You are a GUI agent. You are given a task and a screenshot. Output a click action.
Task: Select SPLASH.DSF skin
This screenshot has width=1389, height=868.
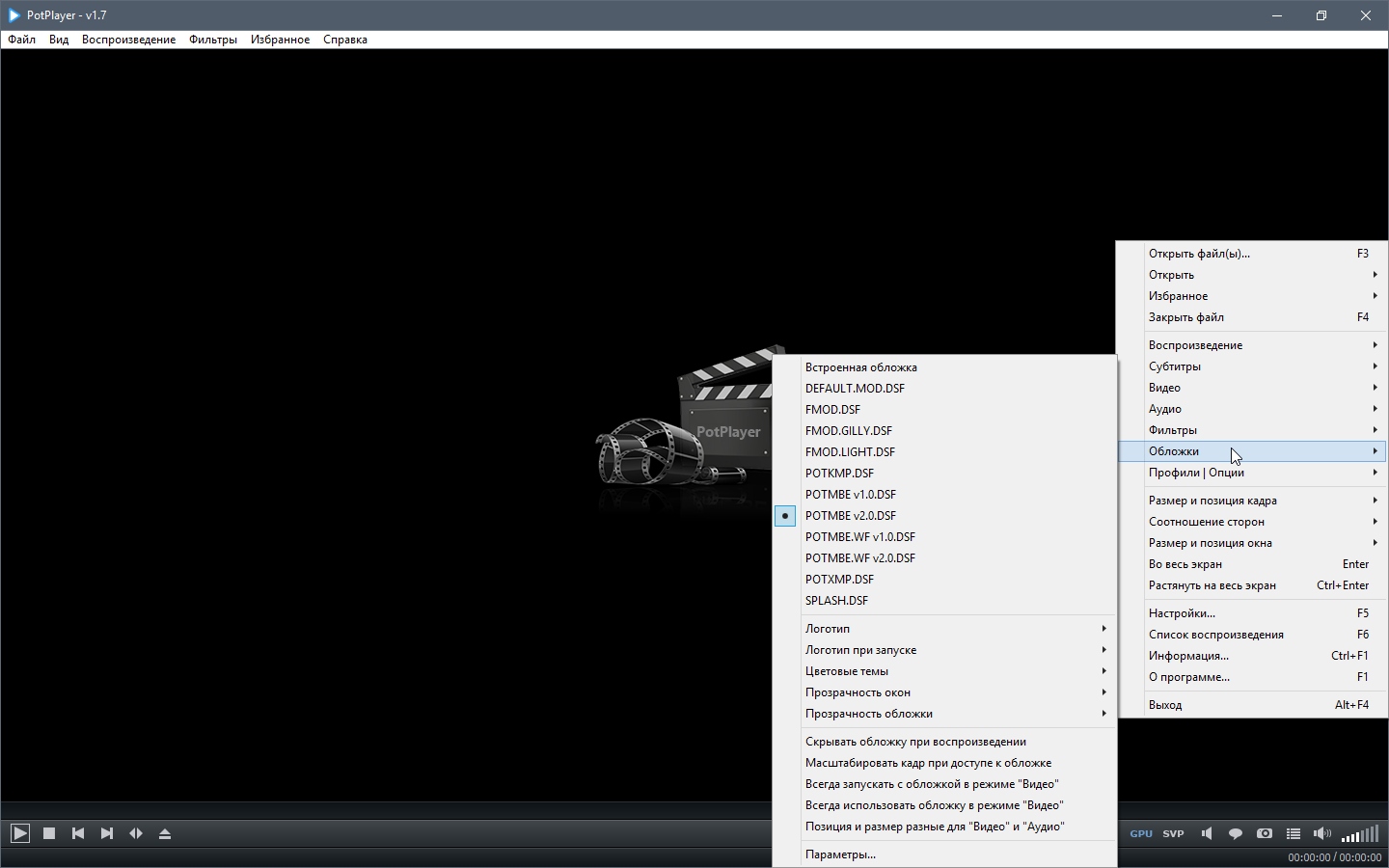click(944, 601)
